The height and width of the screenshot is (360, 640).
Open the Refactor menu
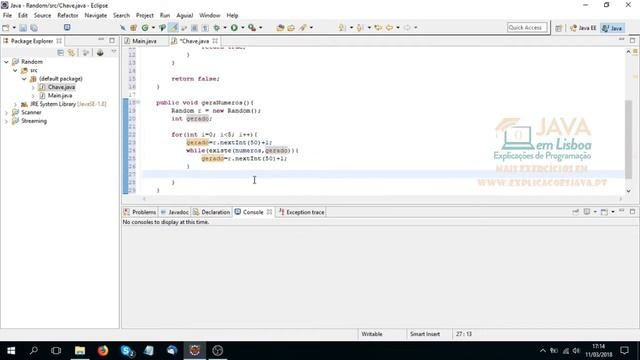[67, 16]
